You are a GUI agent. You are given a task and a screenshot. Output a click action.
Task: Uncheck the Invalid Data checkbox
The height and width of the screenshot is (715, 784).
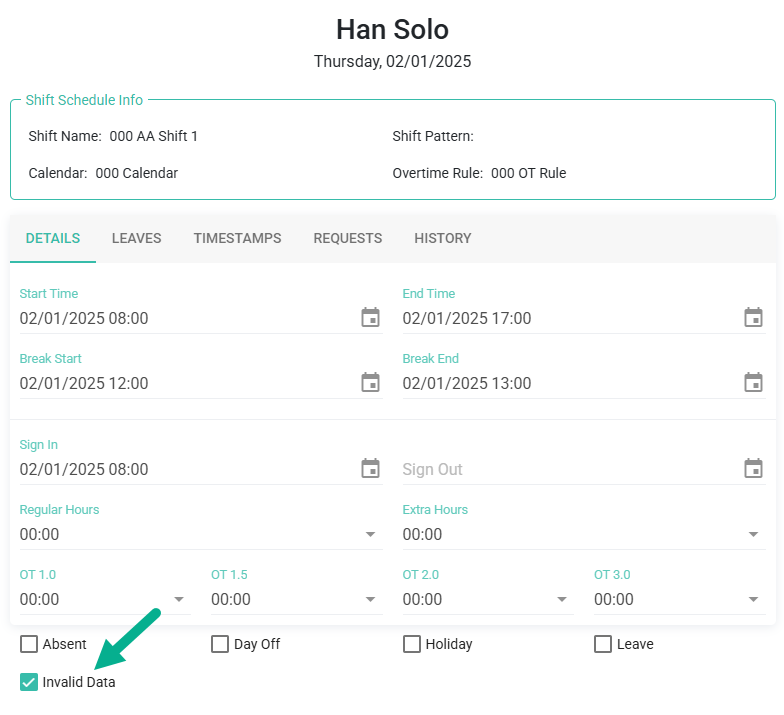[x=29, y=682]
